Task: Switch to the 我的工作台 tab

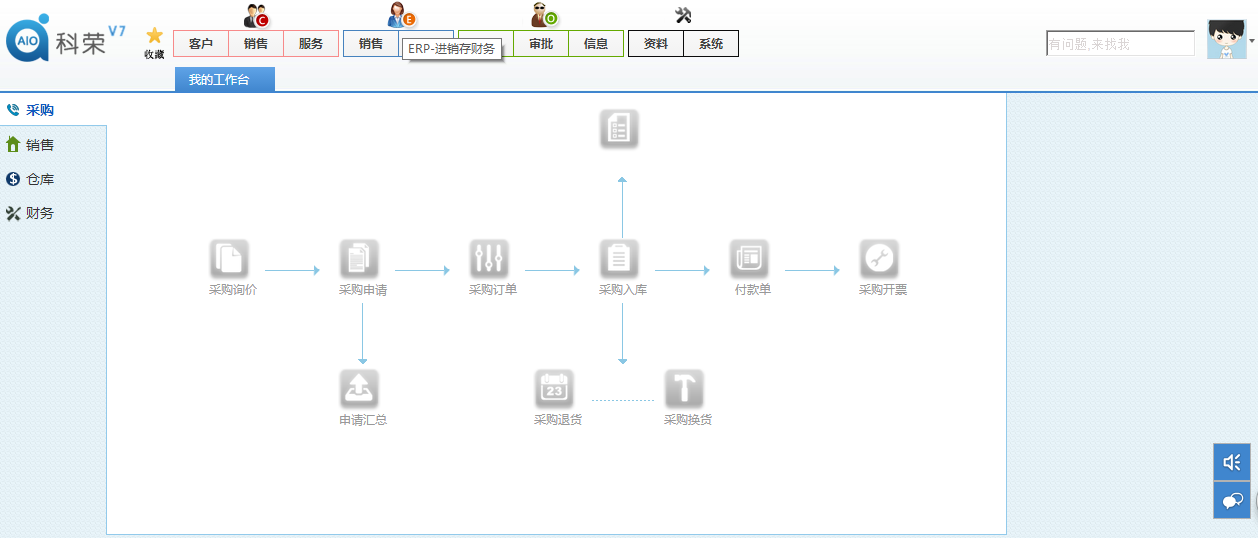Action: (x=224, y=80)
